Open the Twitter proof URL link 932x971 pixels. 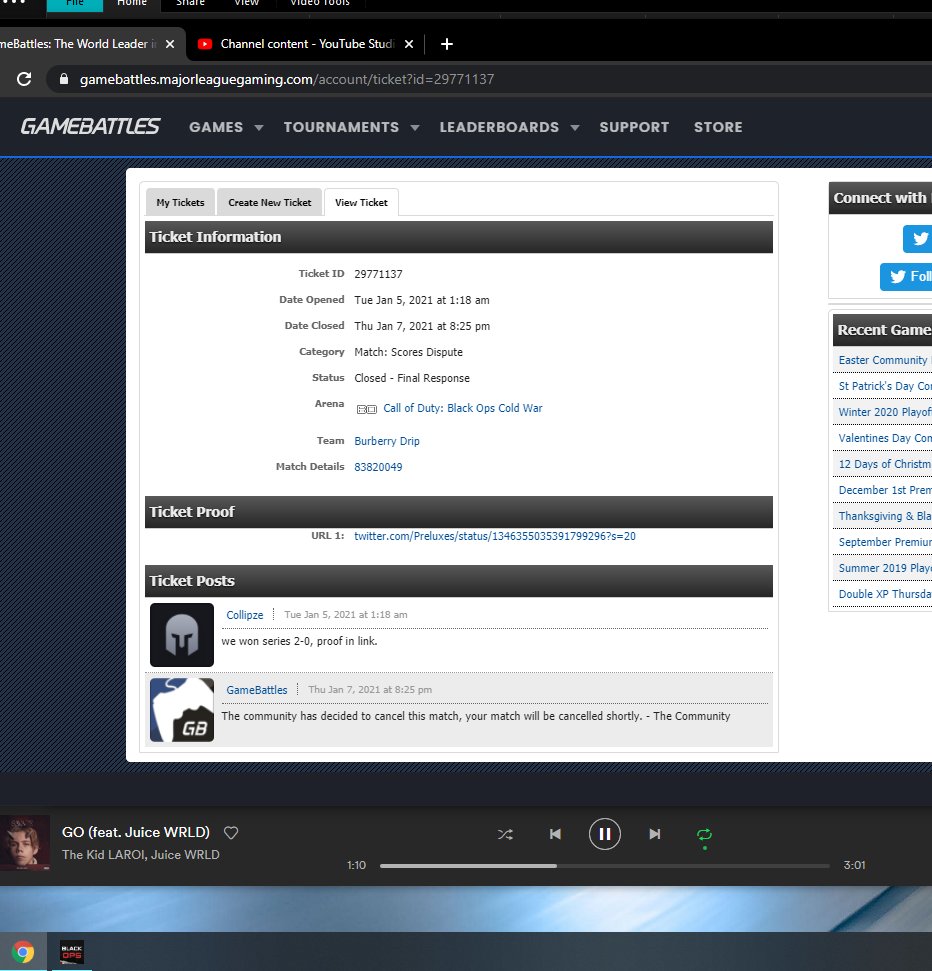pos(495,536)
